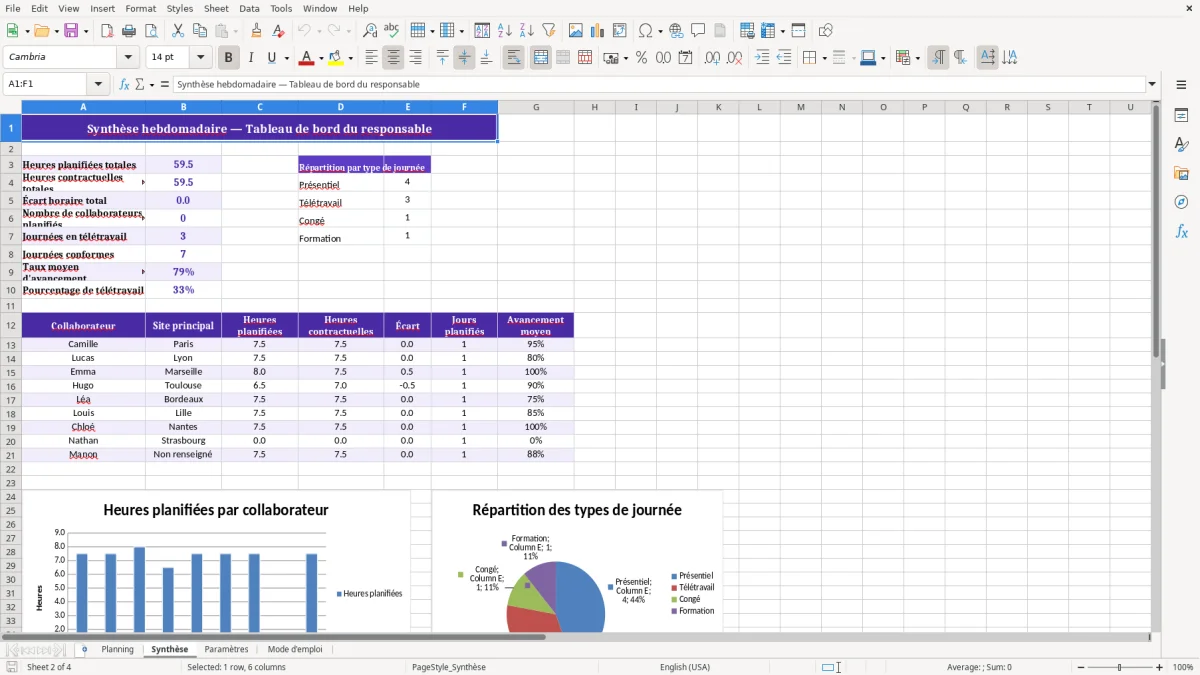The image size is (1200, 675).
Task: Toggle Italic formatting
Action: pos(251,58)
